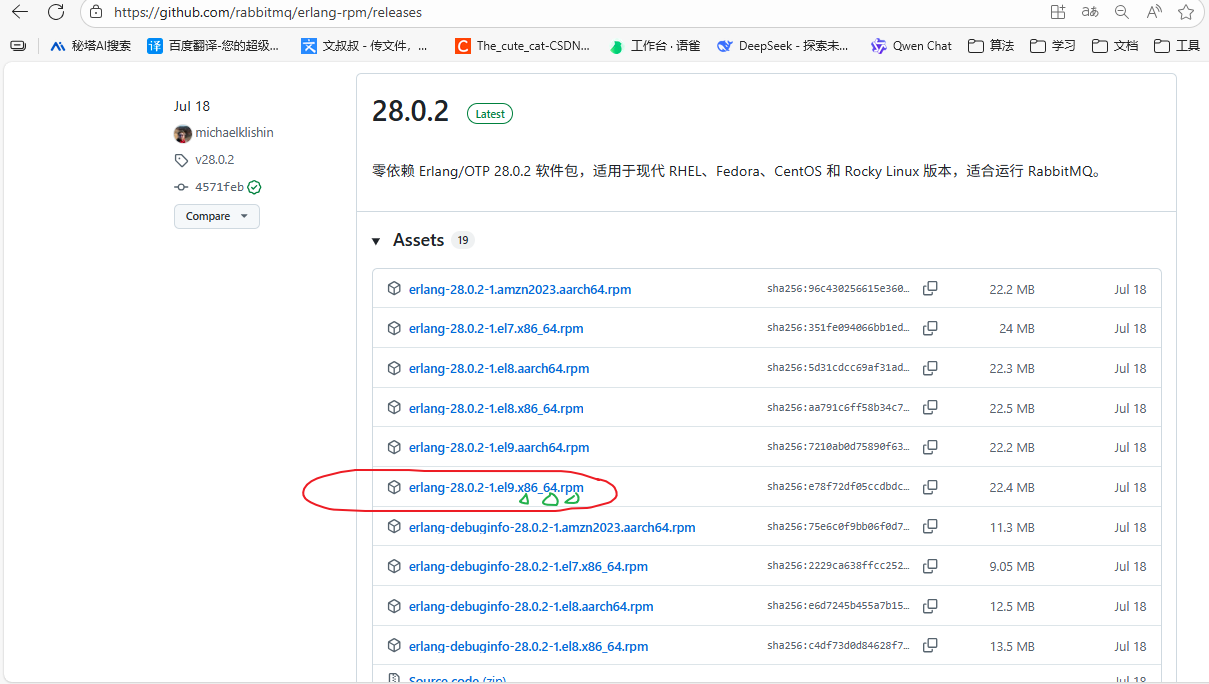This screenshot has height=684, width=1209.
Task: Download erlang-28.0.2-1.el8.aarch64.rpm
Action: pyautogui.click(x=499, y=368)
